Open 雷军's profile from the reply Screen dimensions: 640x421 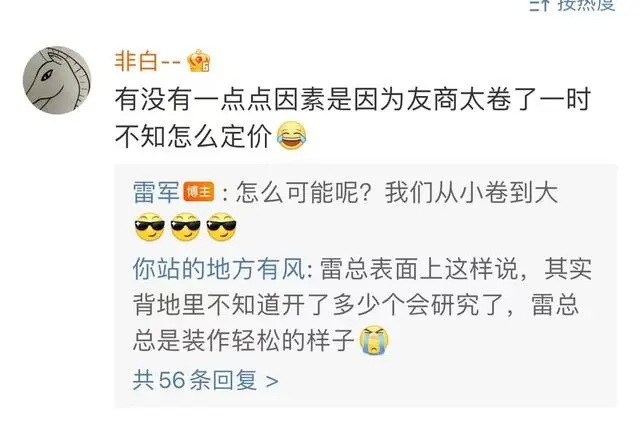click(x=156, y=192)
